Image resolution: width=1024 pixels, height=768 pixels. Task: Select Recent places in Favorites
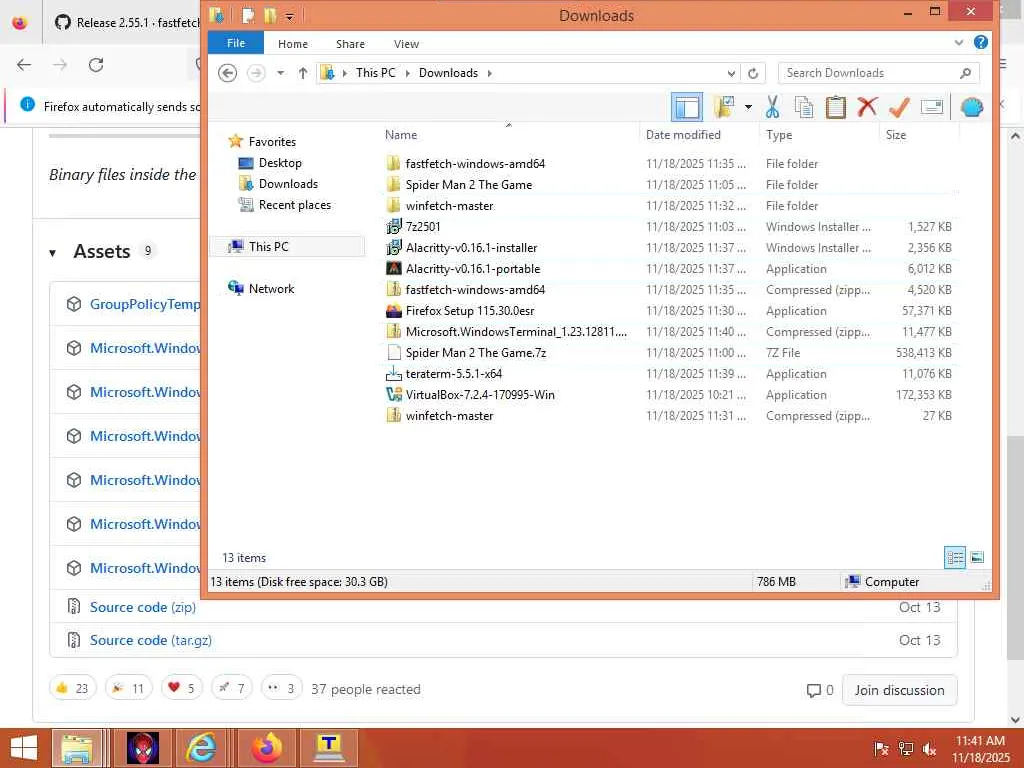tap(295, 204)
